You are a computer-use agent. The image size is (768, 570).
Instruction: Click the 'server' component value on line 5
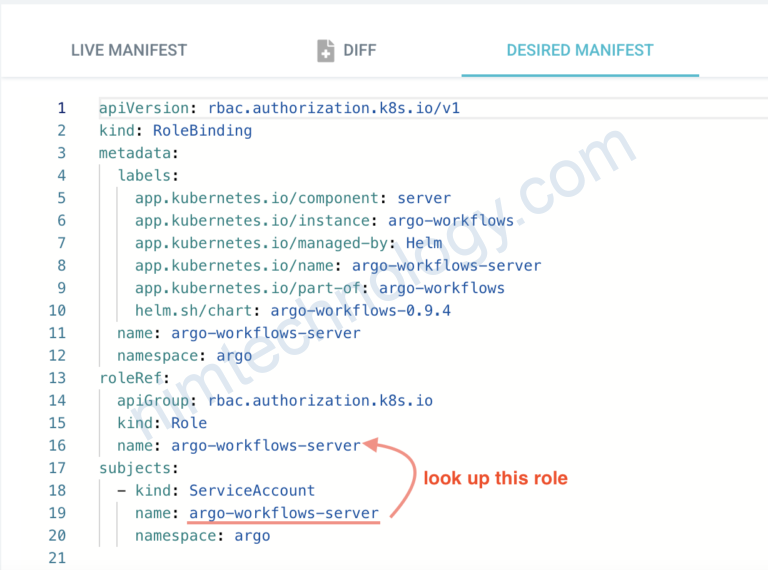coord(424,198)
